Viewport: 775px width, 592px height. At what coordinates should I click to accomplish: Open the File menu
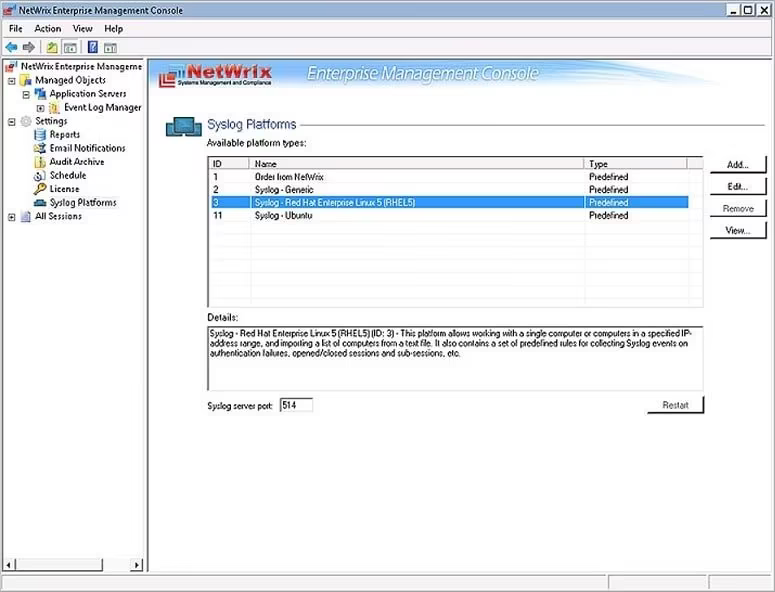[16, 29]
